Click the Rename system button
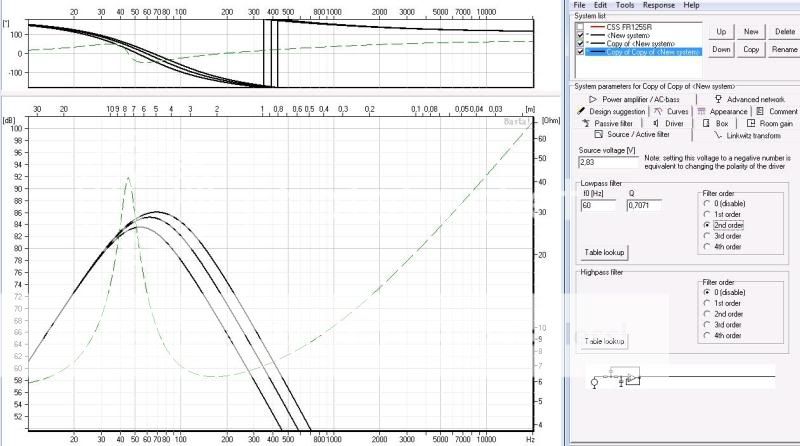800x446 pixels. pos(784,49)
